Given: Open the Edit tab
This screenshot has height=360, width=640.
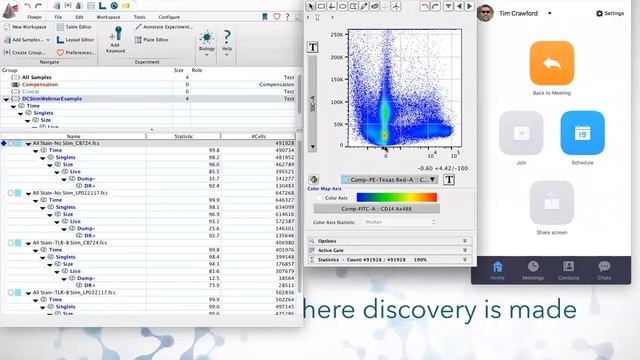Looking at the screenshot, I should point(79,17).
